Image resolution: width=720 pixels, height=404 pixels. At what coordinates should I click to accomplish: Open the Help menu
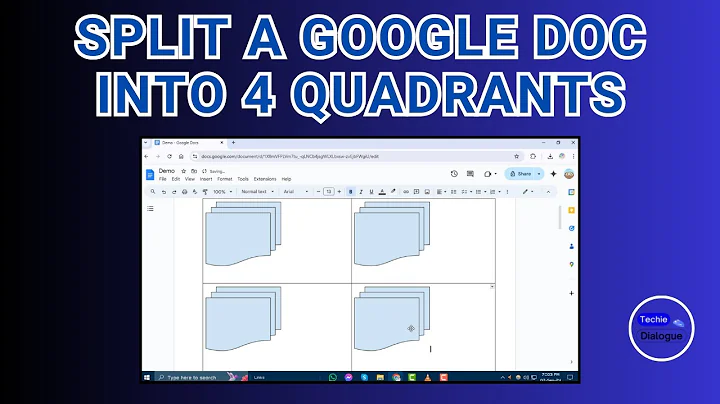[286, 179]
